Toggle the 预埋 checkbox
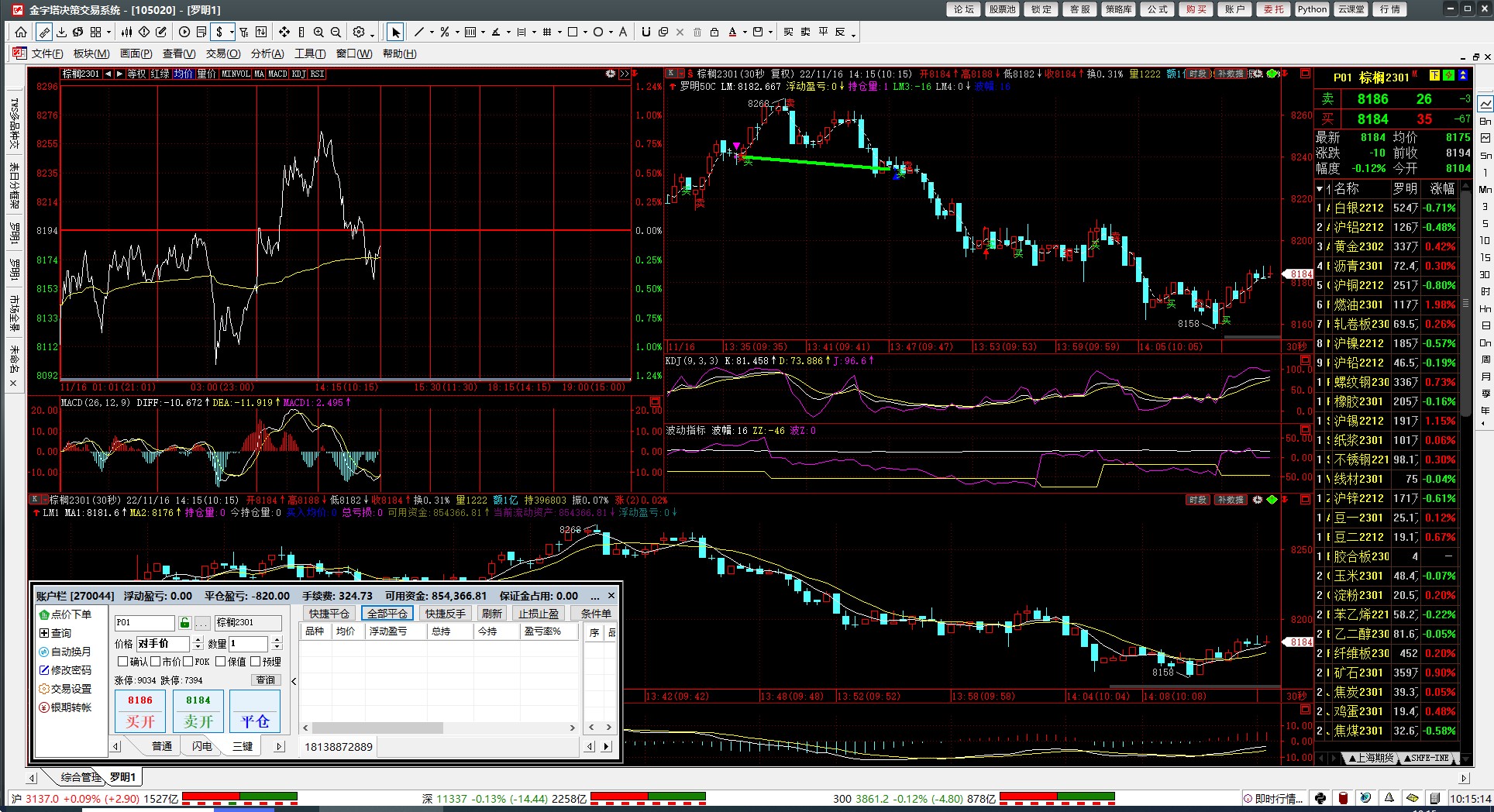1494x812 pixels. tap(255, 662)
